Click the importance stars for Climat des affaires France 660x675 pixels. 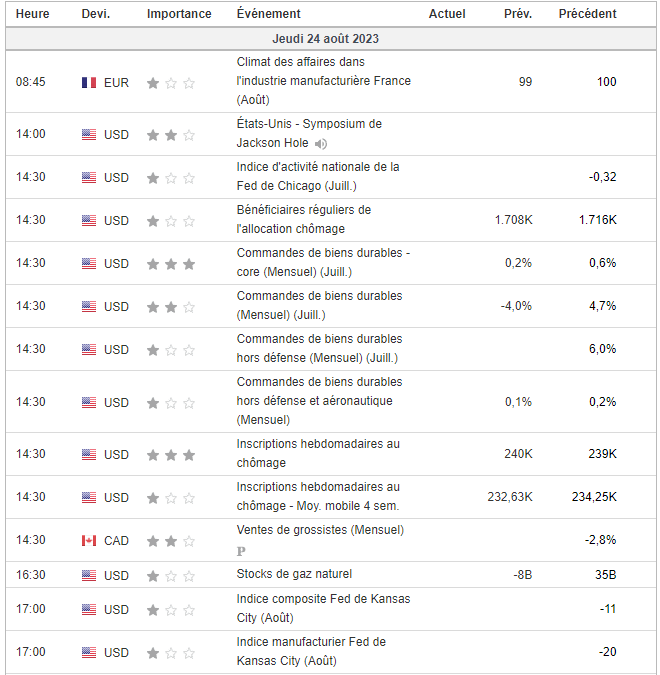coord(170,83)
